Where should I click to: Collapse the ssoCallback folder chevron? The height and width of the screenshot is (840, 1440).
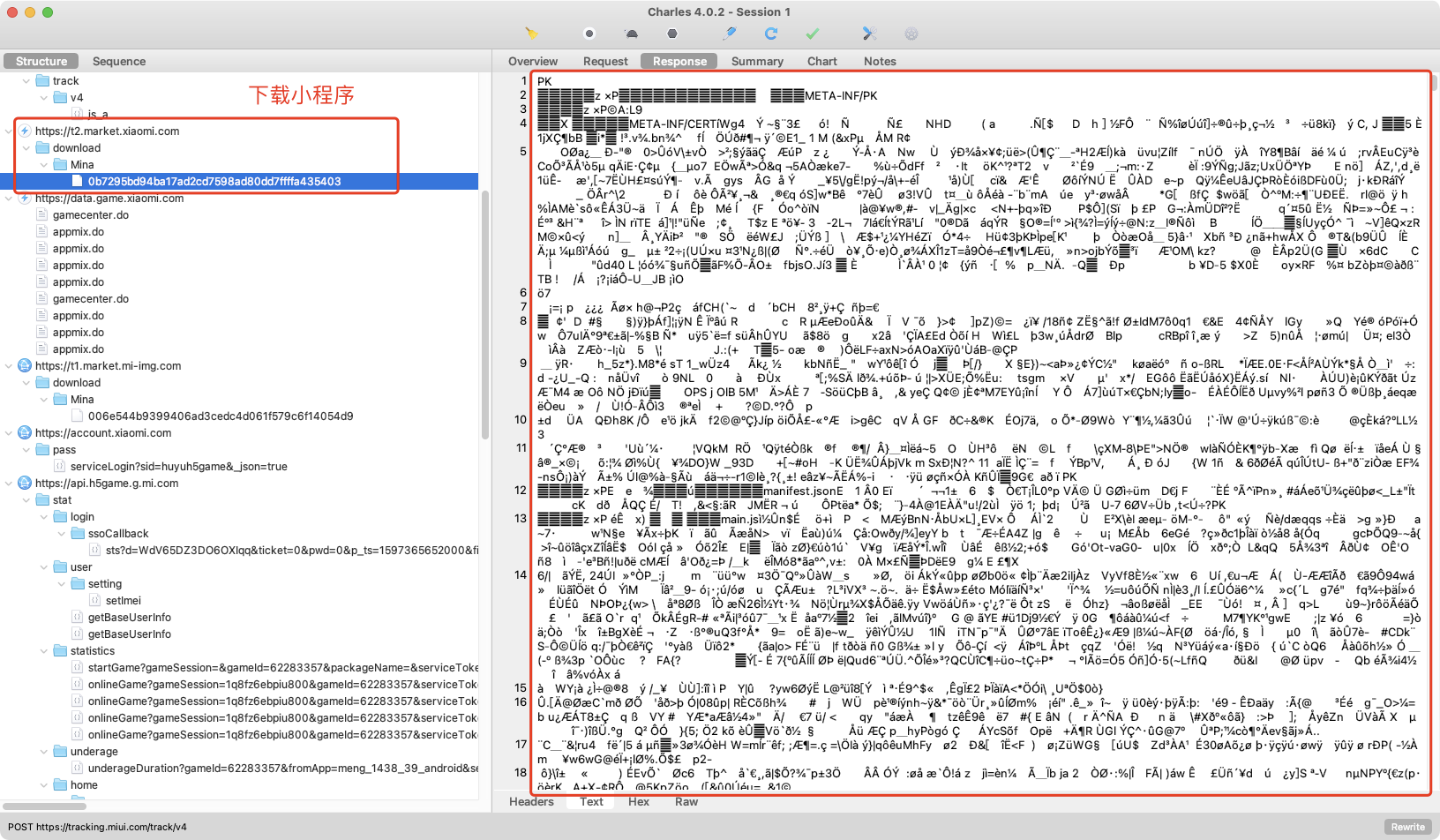[62, 534]
